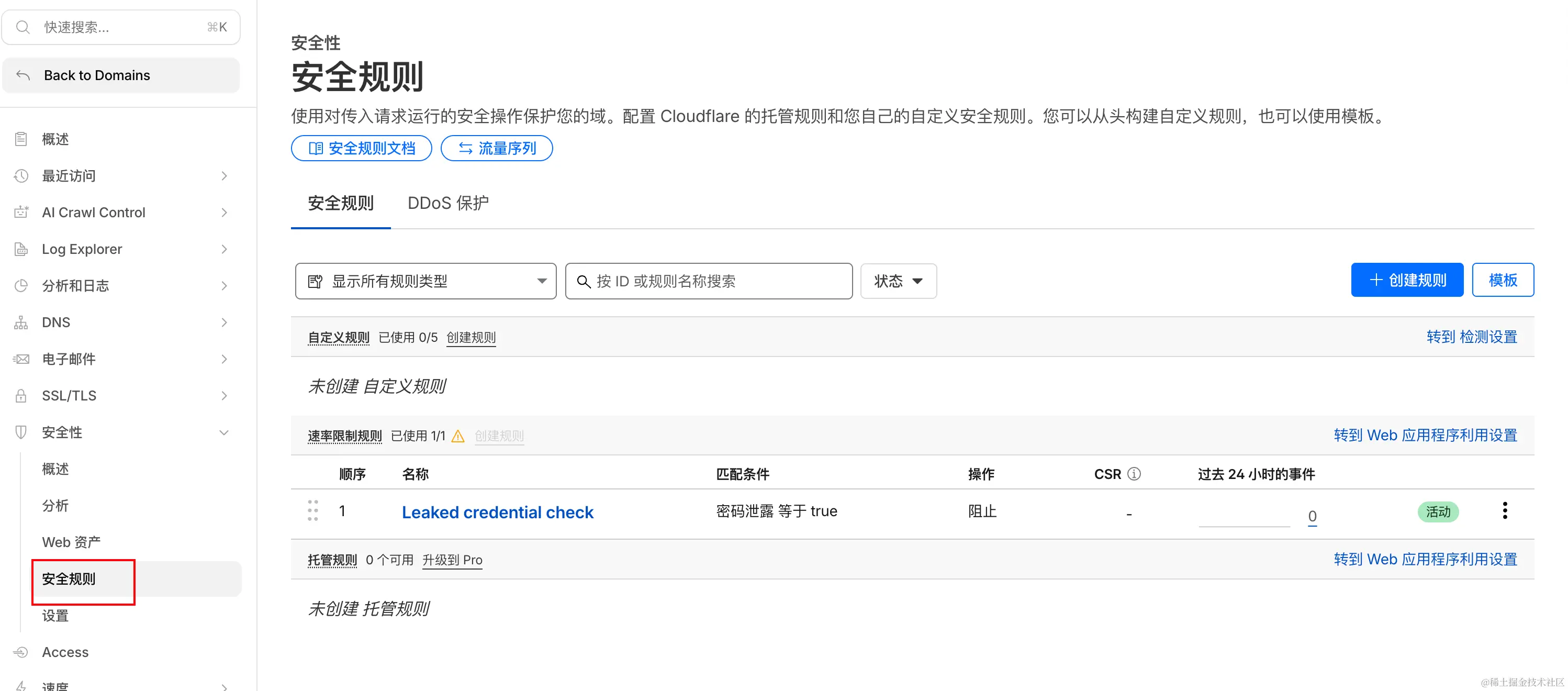
Task: Click the AI Crawl Control robot icon
Action: [x=21, y=212]
